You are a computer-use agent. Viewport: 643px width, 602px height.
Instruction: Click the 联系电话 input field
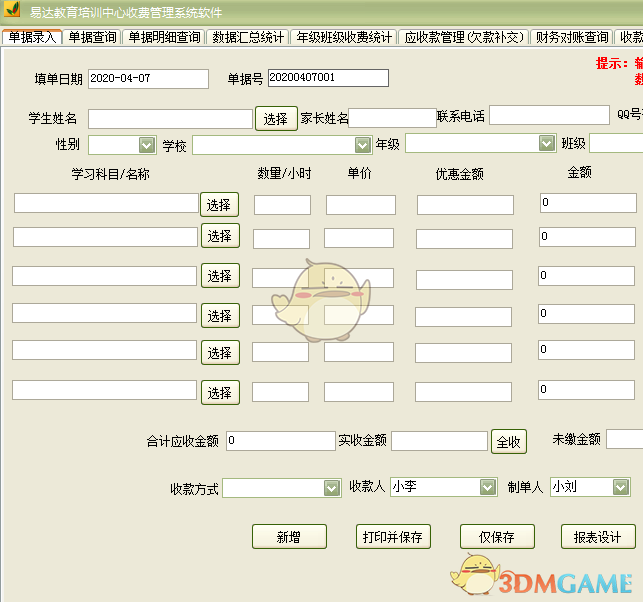point(549,115)
